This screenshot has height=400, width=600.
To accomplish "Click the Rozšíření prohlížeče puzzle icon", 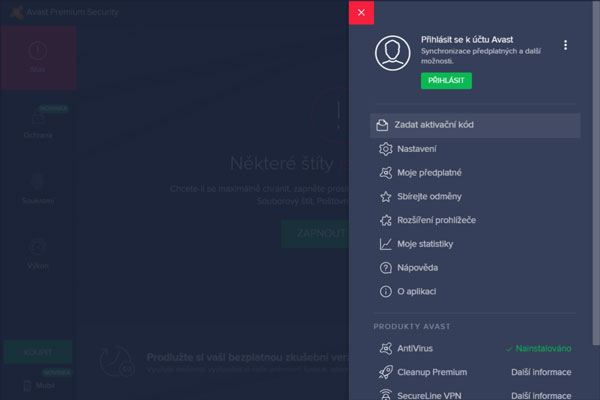I will pyautogui.click(x=386, y=221).
